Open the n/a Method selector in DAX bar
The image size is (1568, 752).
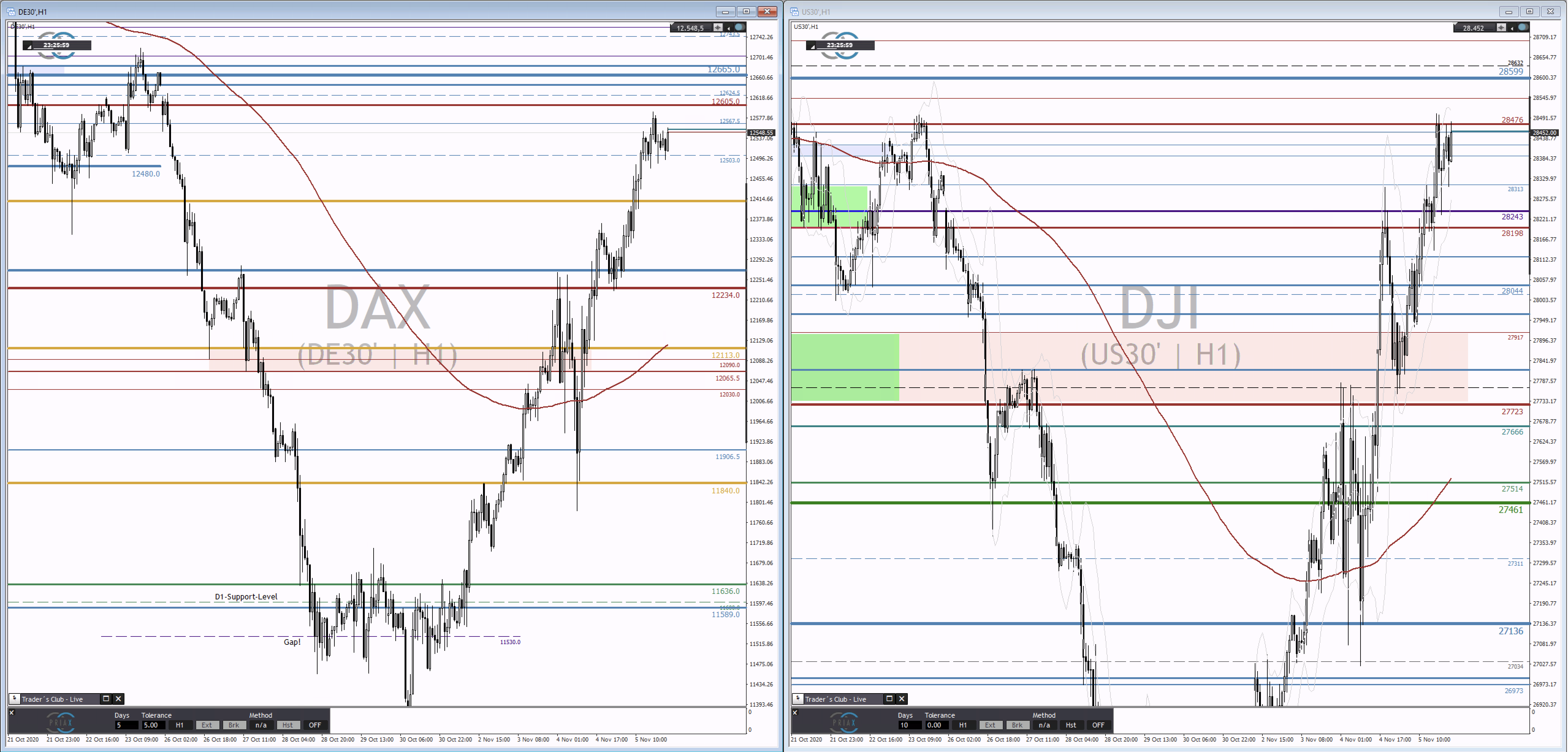pyautogui.click(x=261, y=725)
